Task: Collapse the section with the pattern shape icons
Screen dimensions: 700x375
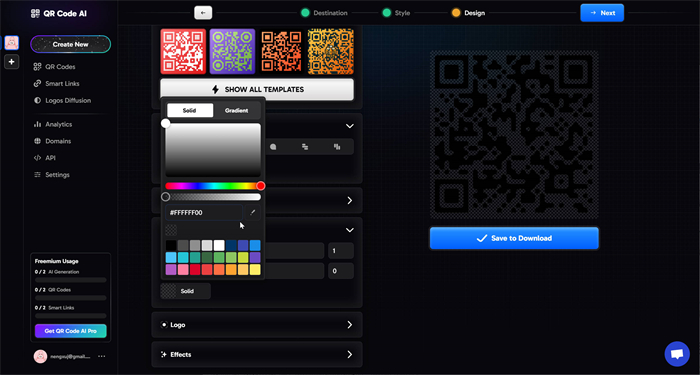Action: [x=350, y=126]
